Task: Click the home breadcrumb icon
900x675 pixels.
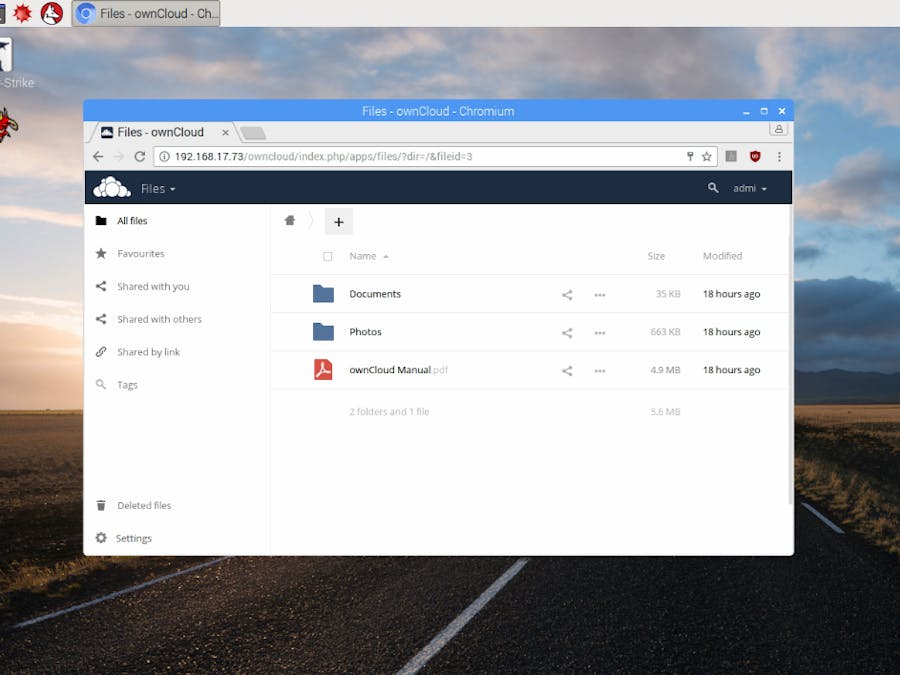Action: 290,221
